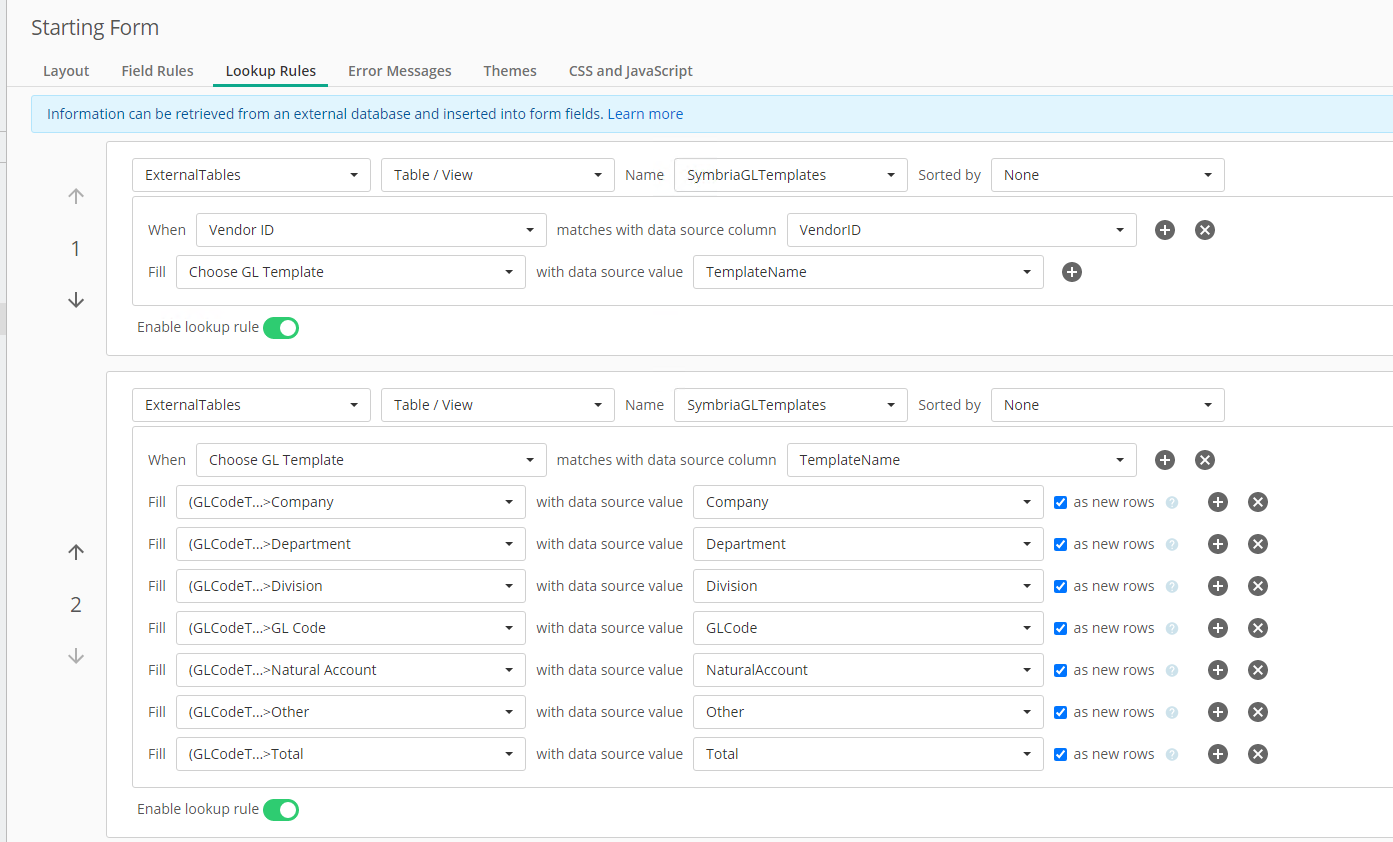Disable the first lookup rule toggle
This screenshot has height=842, width=1393.
(x=281, y=328)
